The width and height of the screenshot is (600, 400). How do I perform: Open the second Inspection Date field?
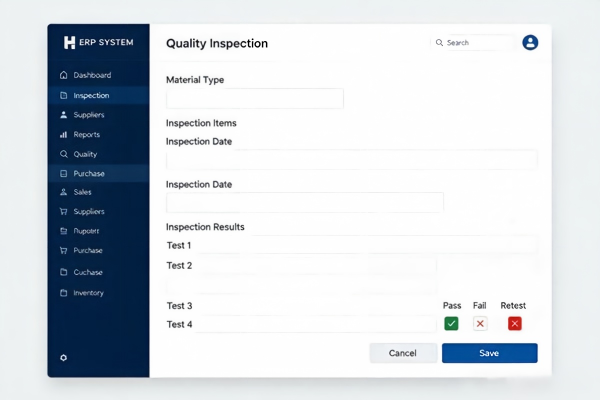coord(305,202)
